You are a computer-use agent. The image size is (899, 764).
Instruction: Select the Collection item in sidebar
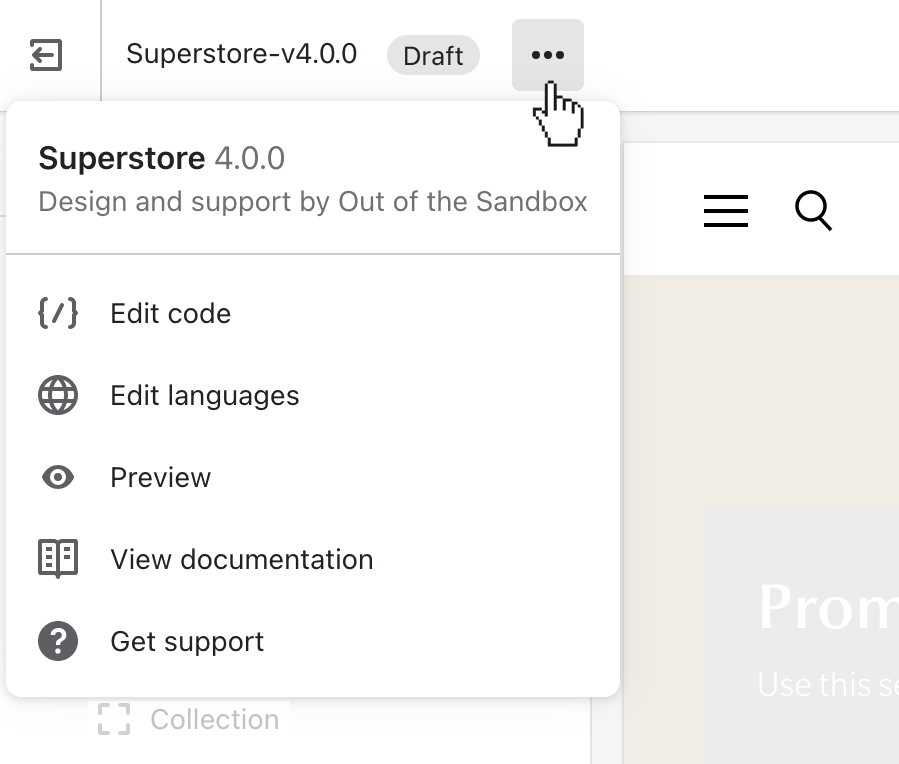(x=214, y=720)
